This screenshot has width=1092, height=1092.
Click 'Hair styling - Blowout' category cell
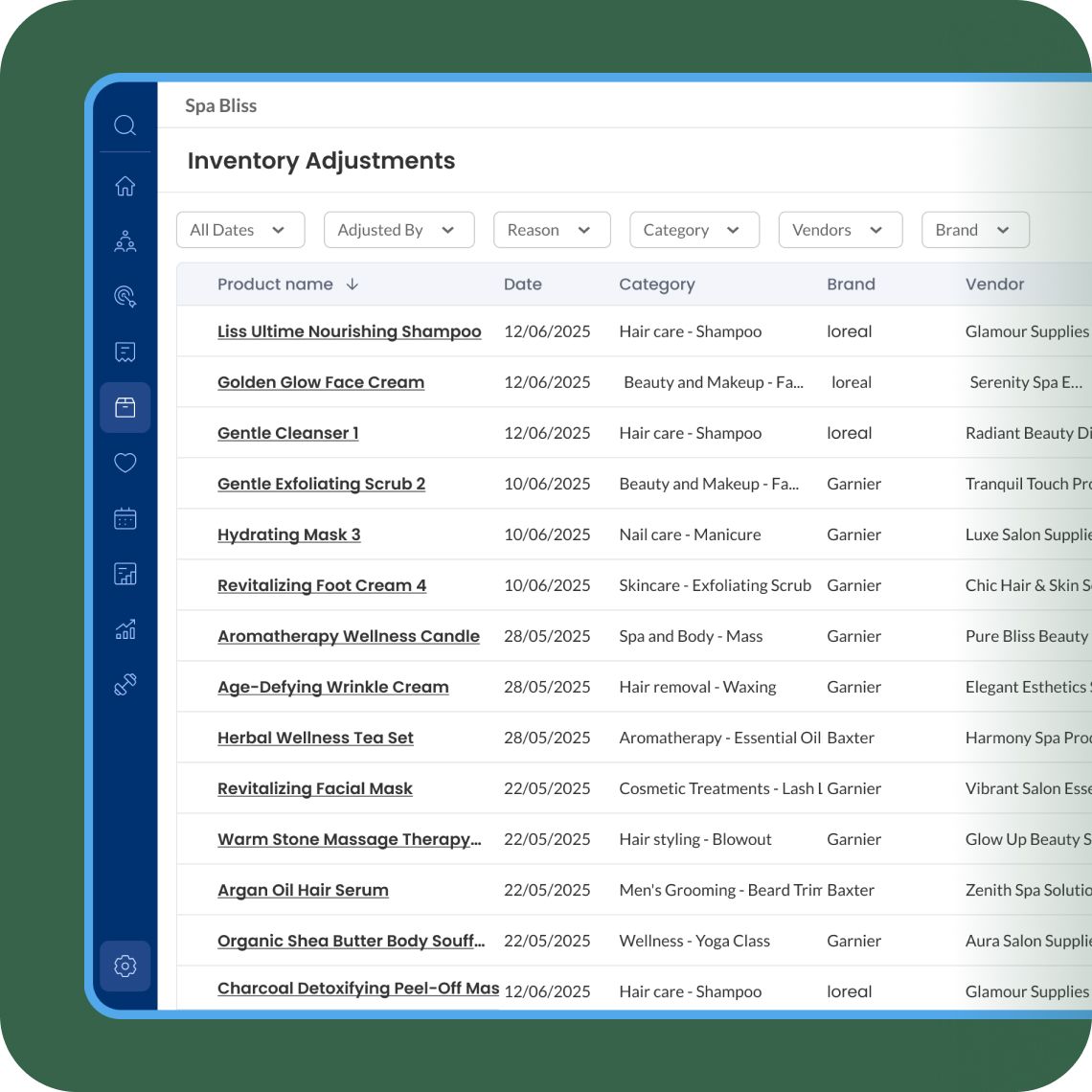[x=695, y=840]
